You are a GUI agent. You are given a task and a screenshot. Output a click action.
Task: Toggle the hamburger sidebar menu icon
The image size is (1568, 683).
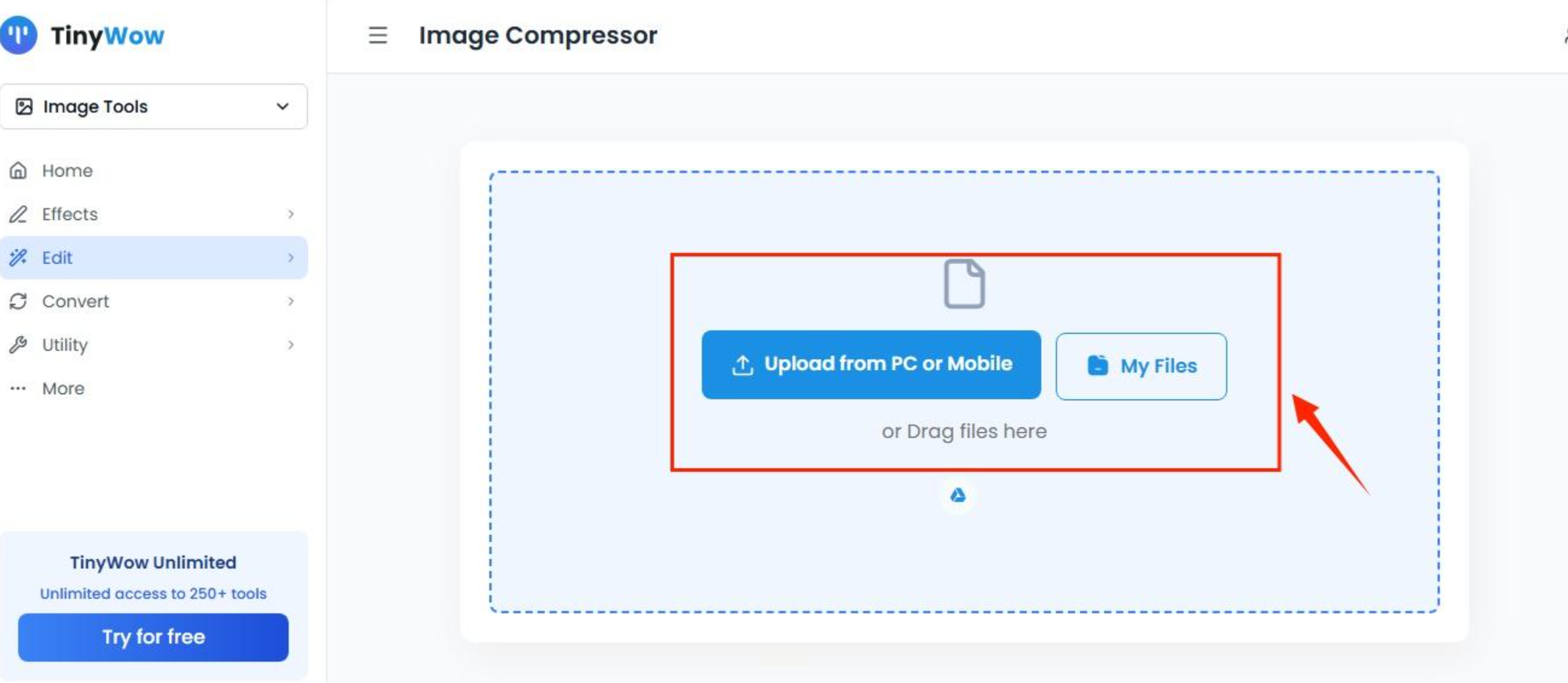coord(378,35)
